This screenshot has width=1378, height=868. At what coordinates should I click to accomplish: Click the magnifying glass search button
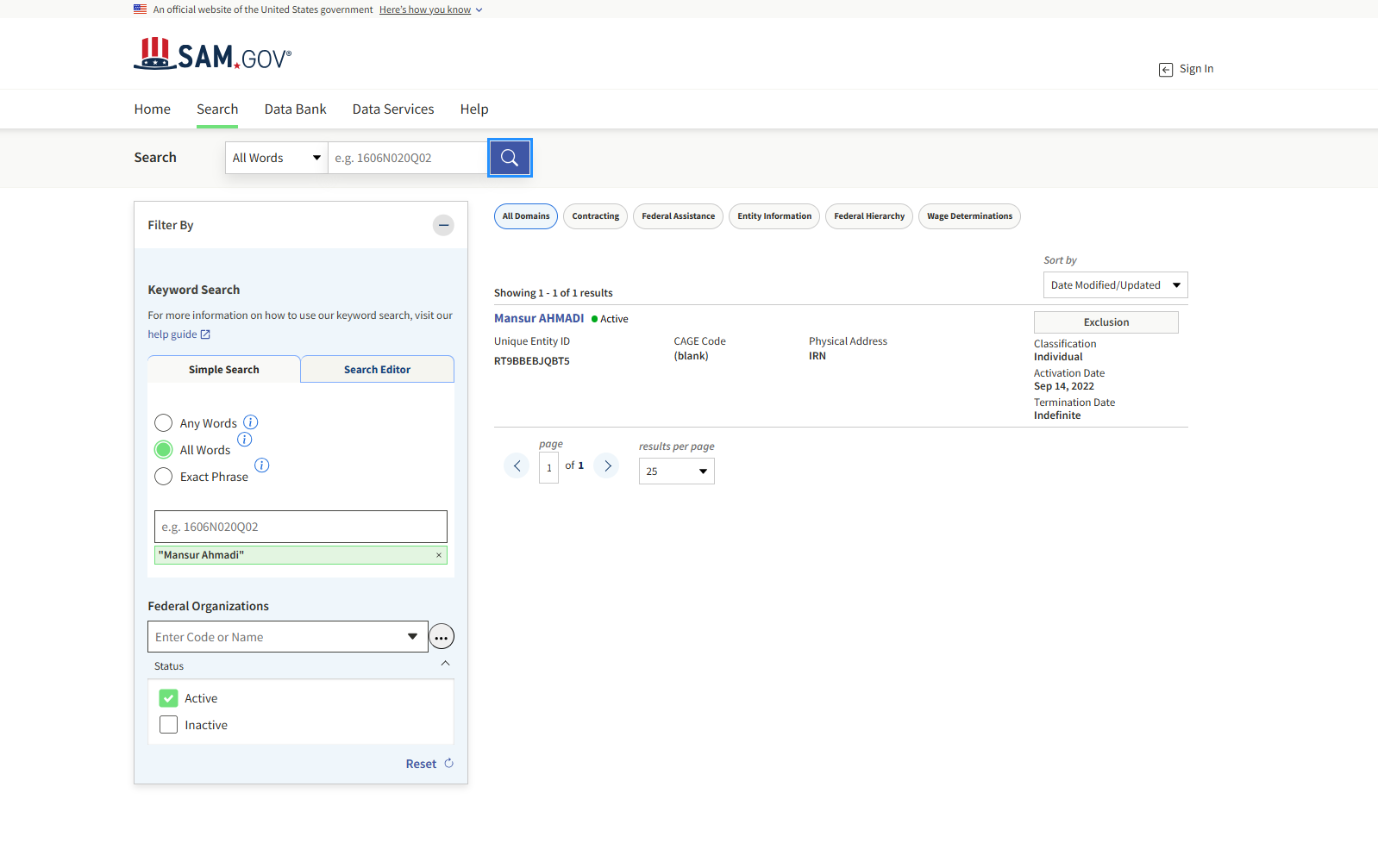pyautogui.click(x=510, y=158)
